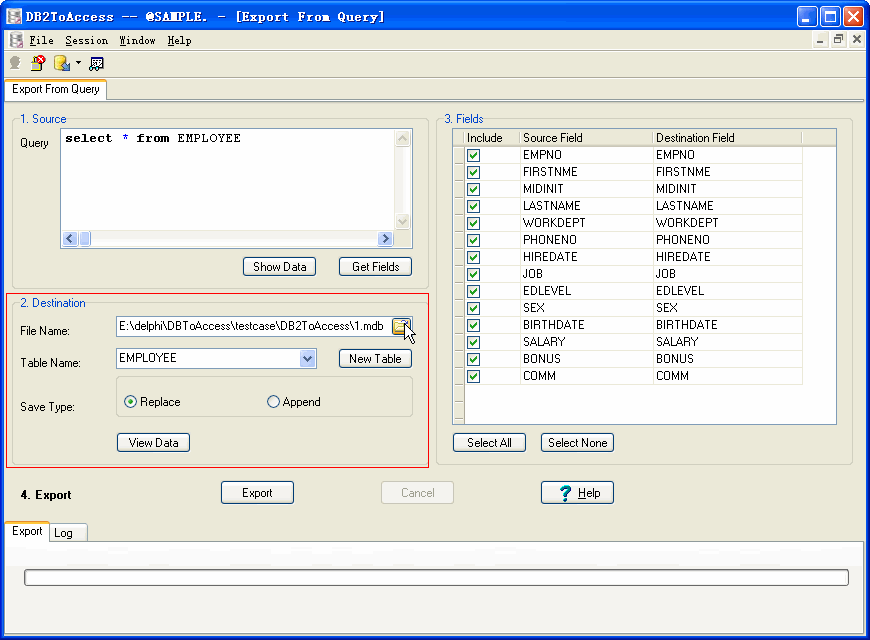The height and width of the screenshot is (640, 870).
Task: Uncheck the LASTNAME include checkbox
Action: click(x=473, y=206)
